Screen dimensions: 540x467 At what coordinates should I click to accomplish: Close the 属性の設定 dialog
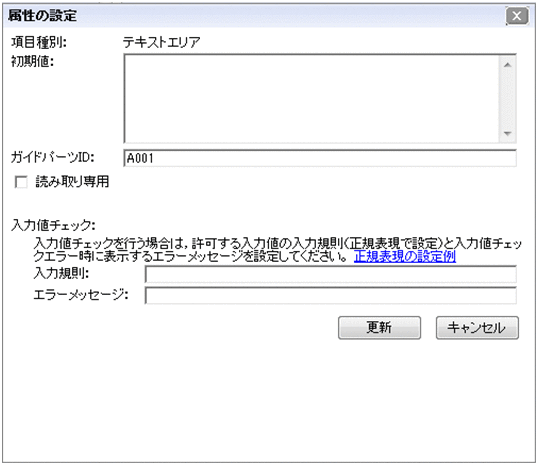point(517,16)
